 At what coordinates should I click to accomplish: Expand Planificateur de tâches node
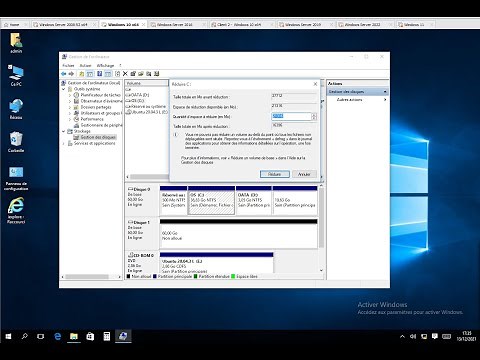coord(70,95)
